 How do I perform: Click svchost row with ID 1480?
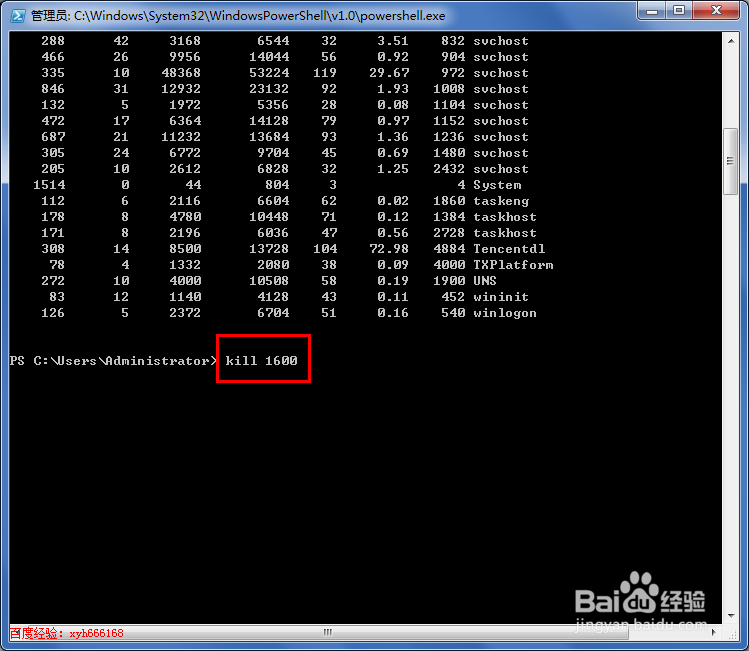pyautogui.click(x=285, y=153)
